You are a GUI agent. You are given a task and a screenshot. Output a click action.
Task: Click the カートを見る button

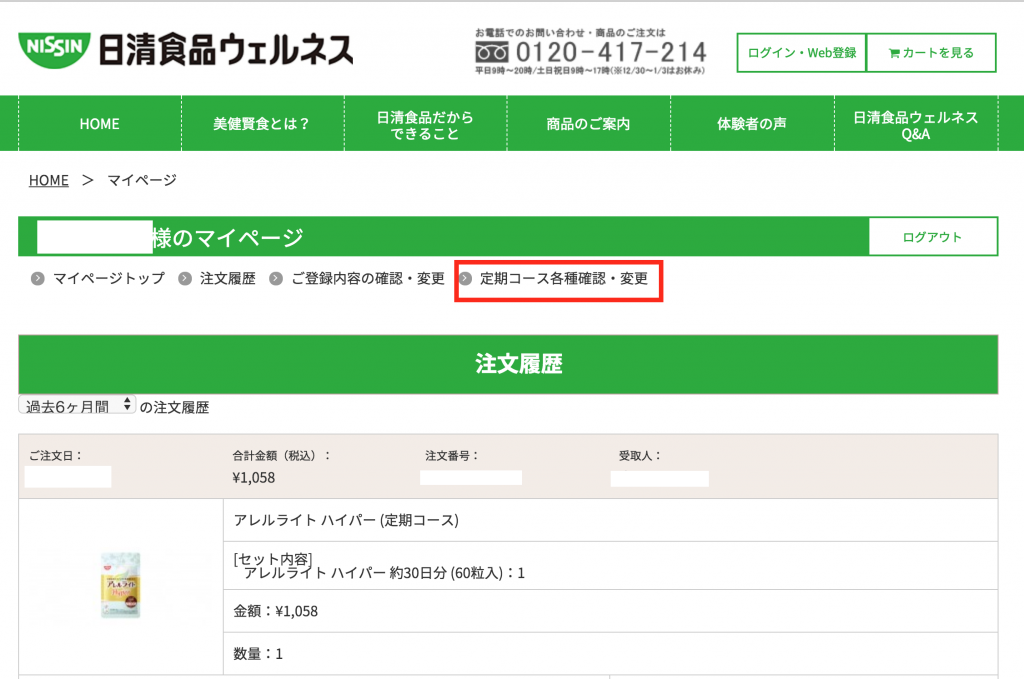[x=931, y=53]
